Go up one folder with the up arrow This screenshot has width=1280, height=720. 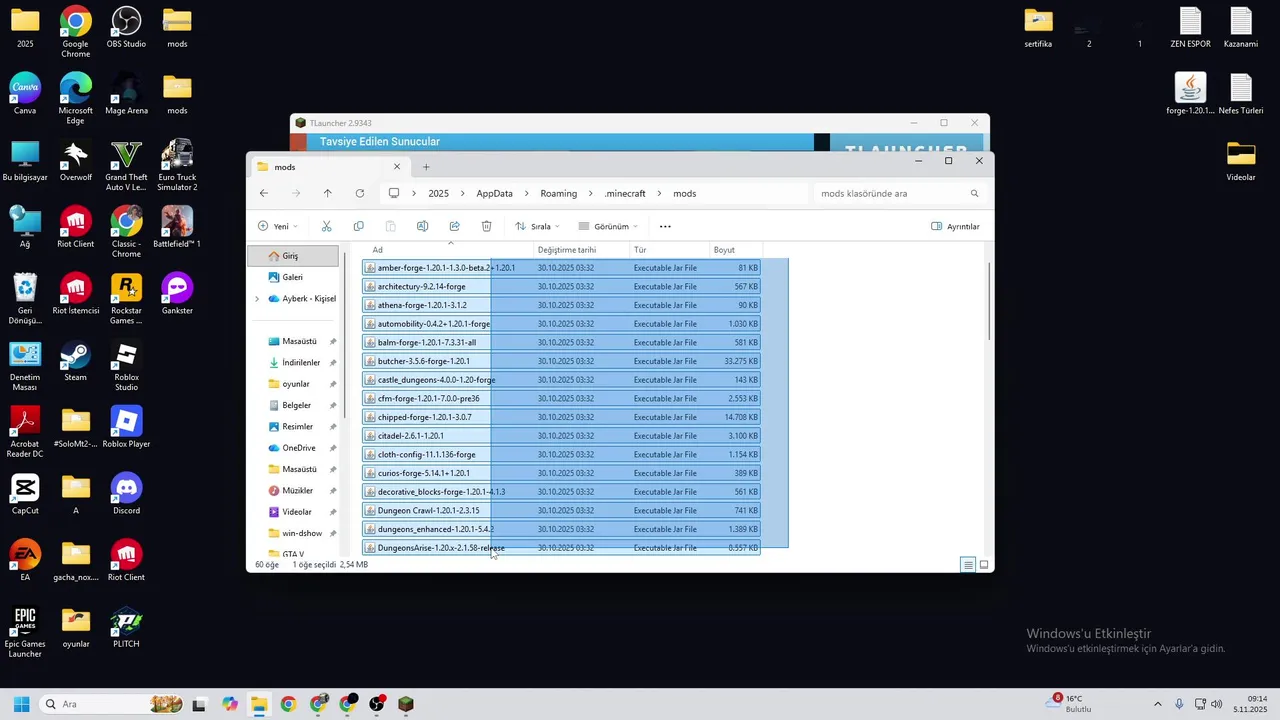coord(327,193)
